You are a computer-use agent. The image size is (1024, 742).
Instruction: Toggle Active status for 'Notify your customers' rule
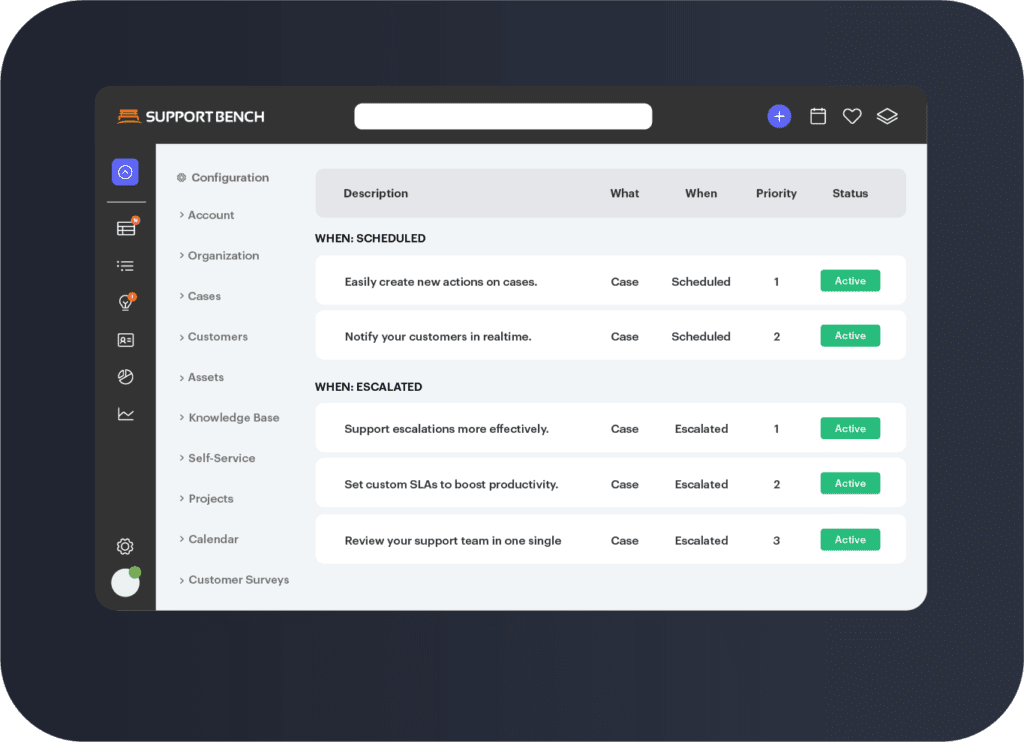click(850, 336)
